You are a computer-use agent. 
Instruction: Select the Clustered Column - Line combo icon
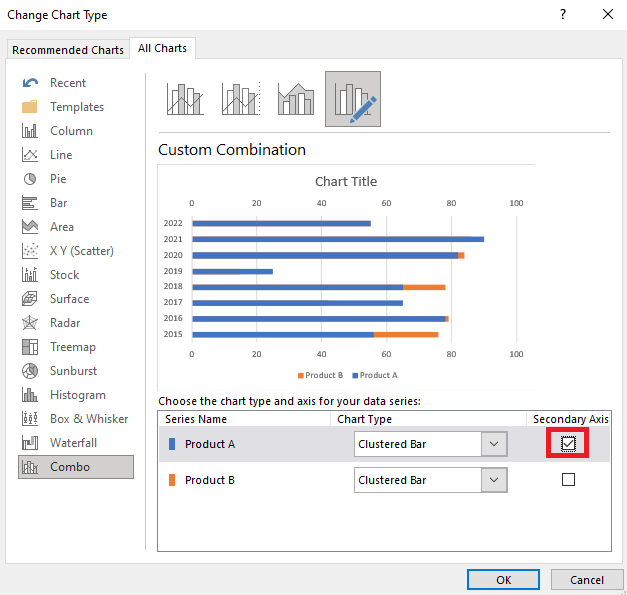[185, 99]
